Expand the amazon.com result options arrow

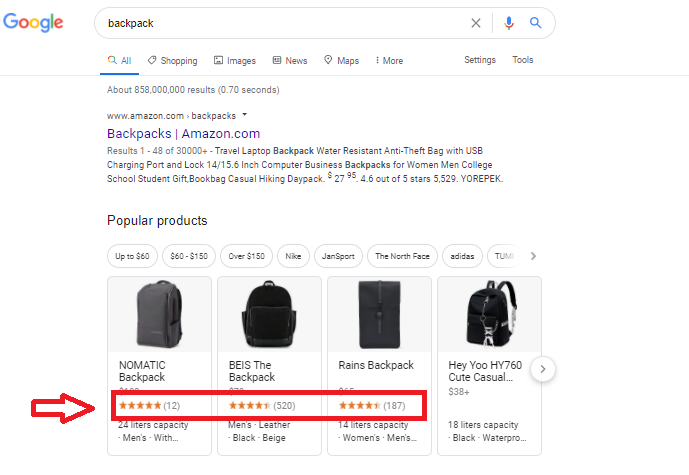pos(244,115)
